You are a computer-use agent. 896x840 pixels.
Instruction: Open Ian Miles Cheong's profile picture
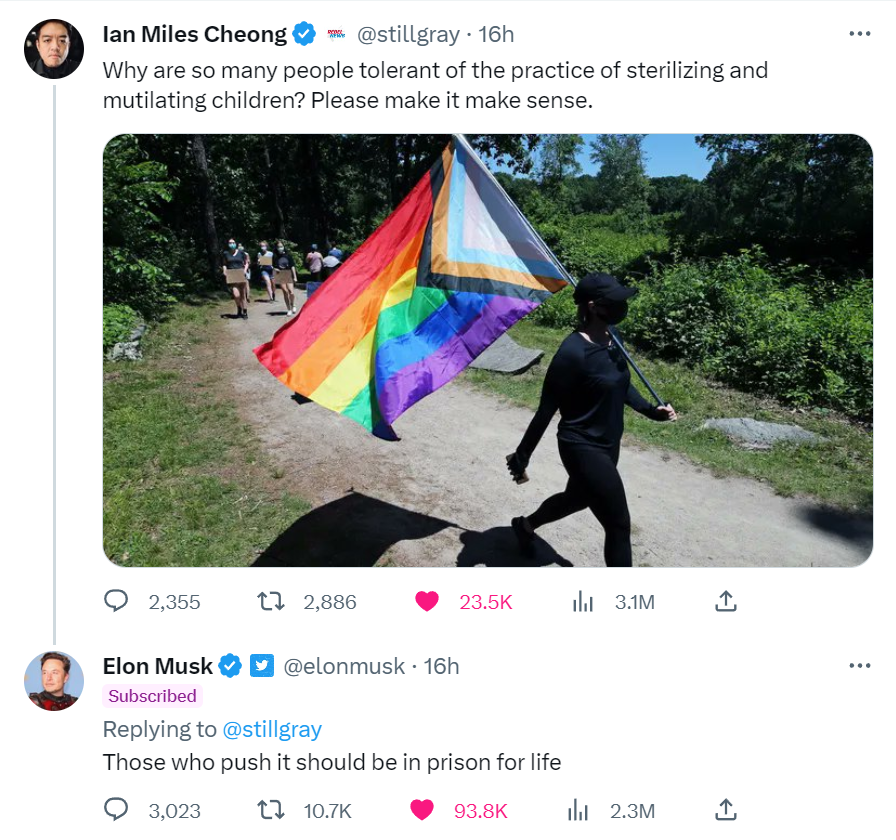[54, 49]
